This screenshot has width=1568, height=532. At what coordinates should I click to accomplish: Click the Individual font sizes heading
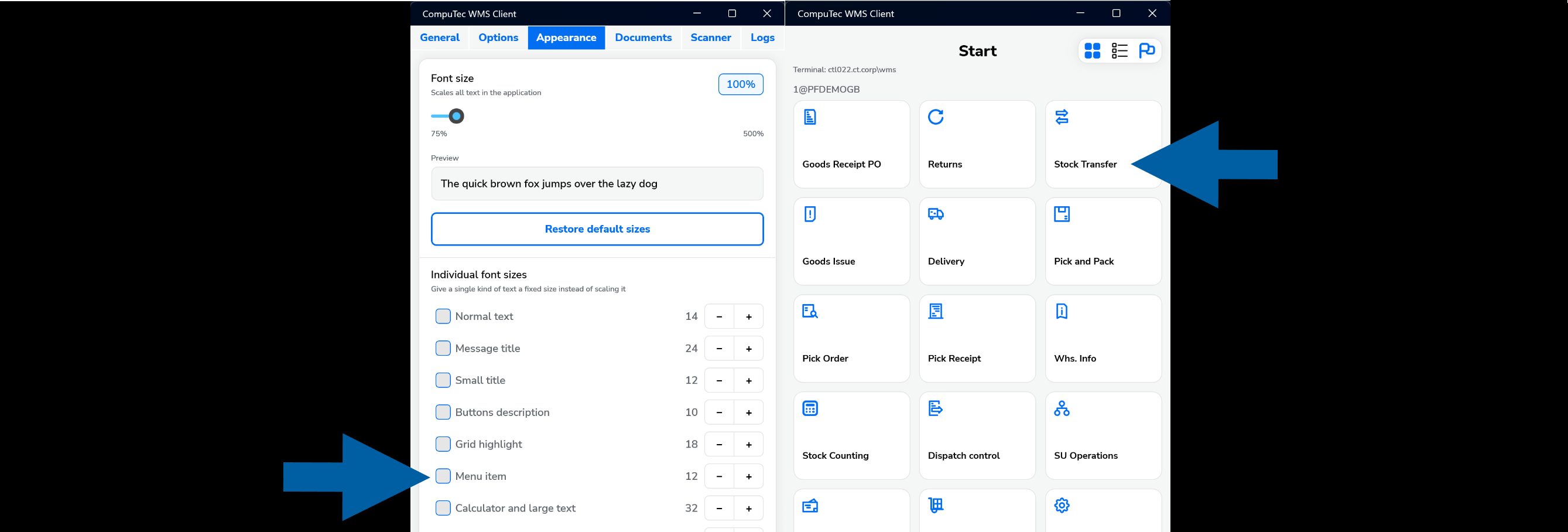(x=478, y=275)
